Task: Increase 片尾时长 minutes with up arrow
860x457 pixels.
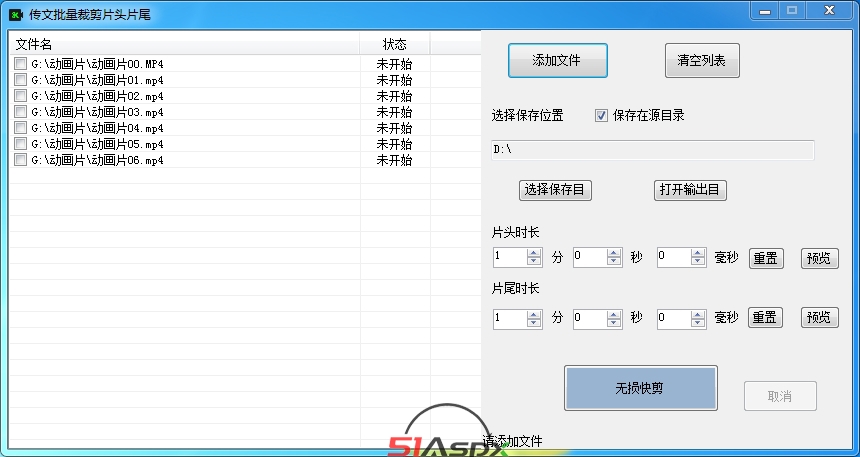Action: point(534,314)
